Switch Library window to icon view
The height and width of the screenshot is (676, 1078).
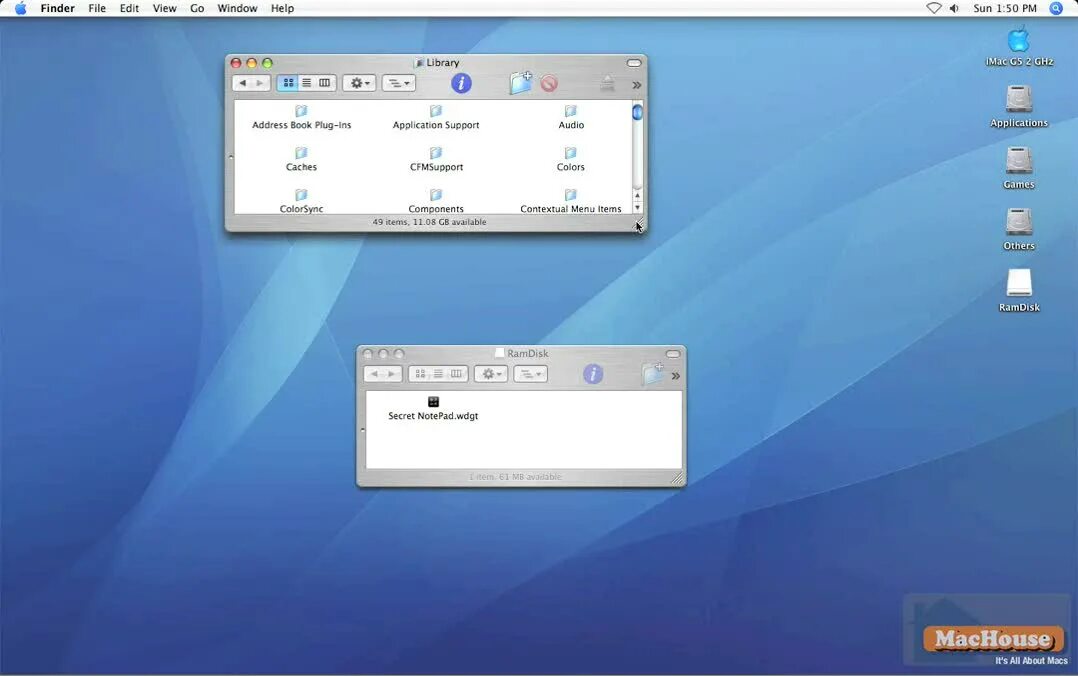point(289,83)
